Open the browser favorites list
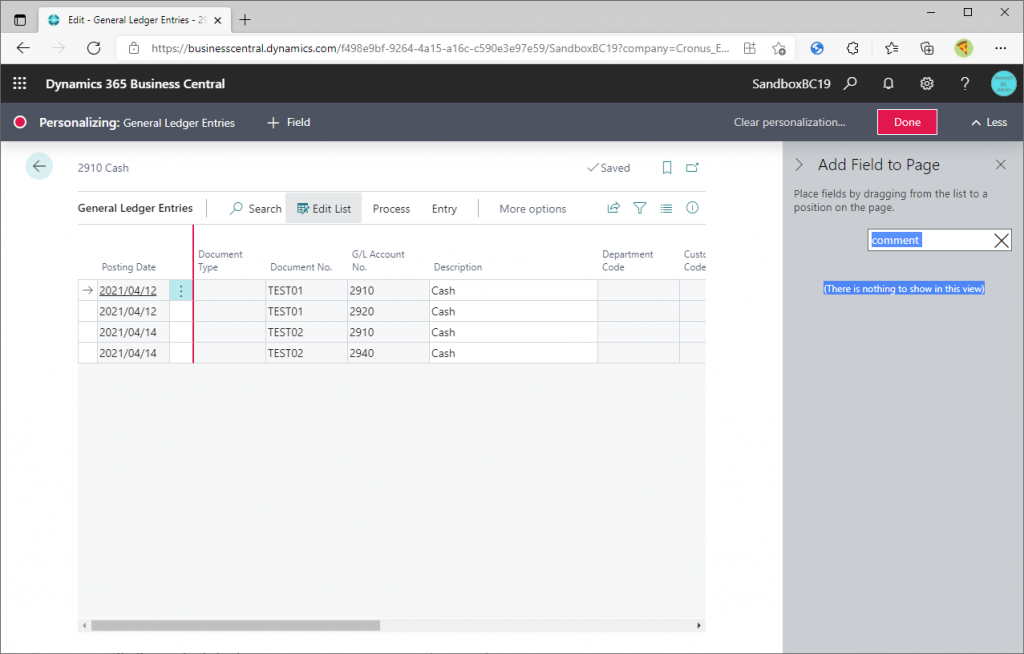 [x=891, y=48]
